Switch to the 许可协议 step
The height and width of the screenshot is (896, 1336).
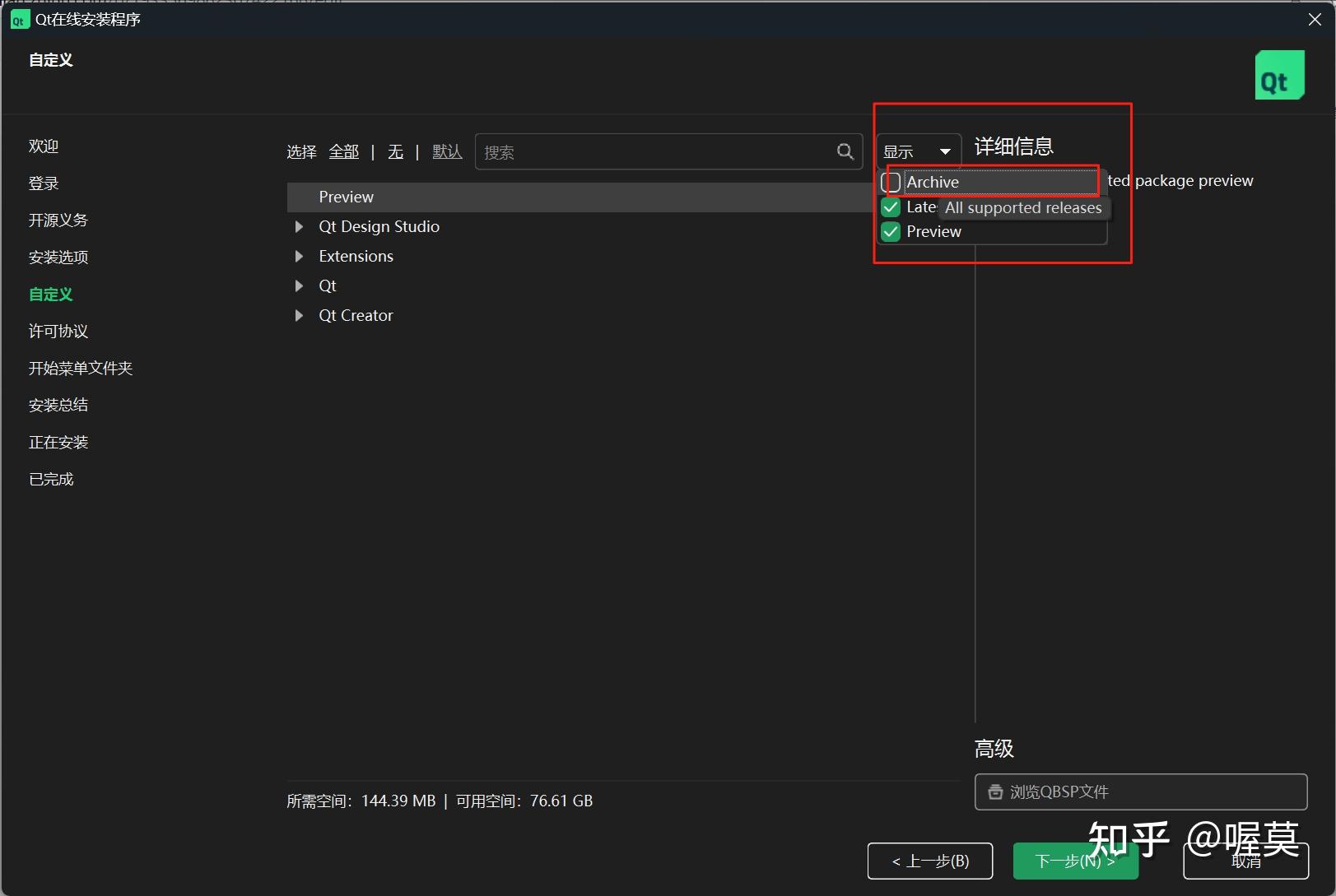tap(57, 331)
